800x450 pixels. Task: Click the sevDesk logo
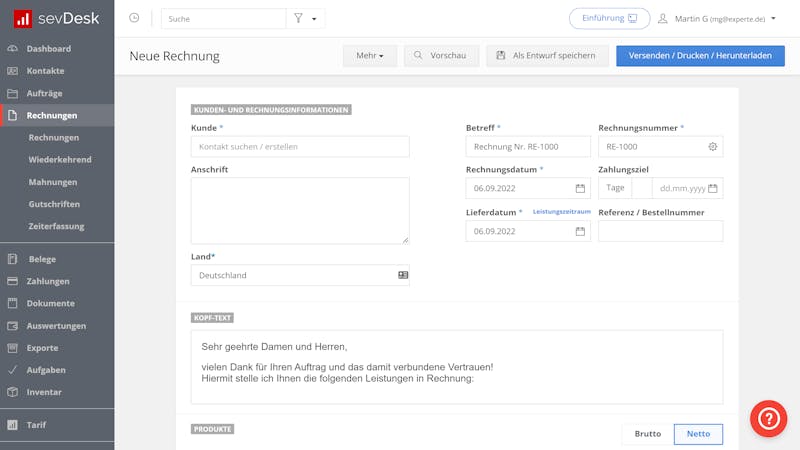click(56, 19)
